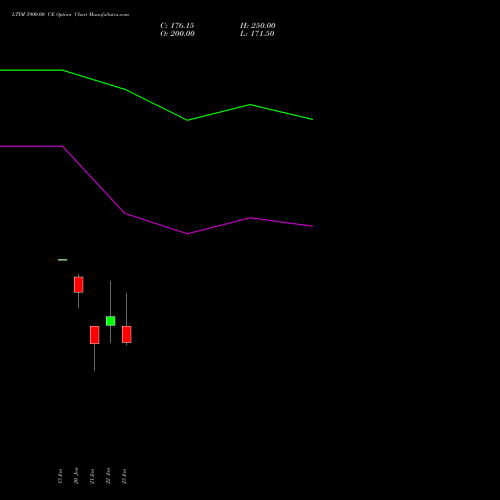Screen dimensions: 500x500
Task: Select the green candlestick above 22 Jan
Action: [x=111, y=321]
